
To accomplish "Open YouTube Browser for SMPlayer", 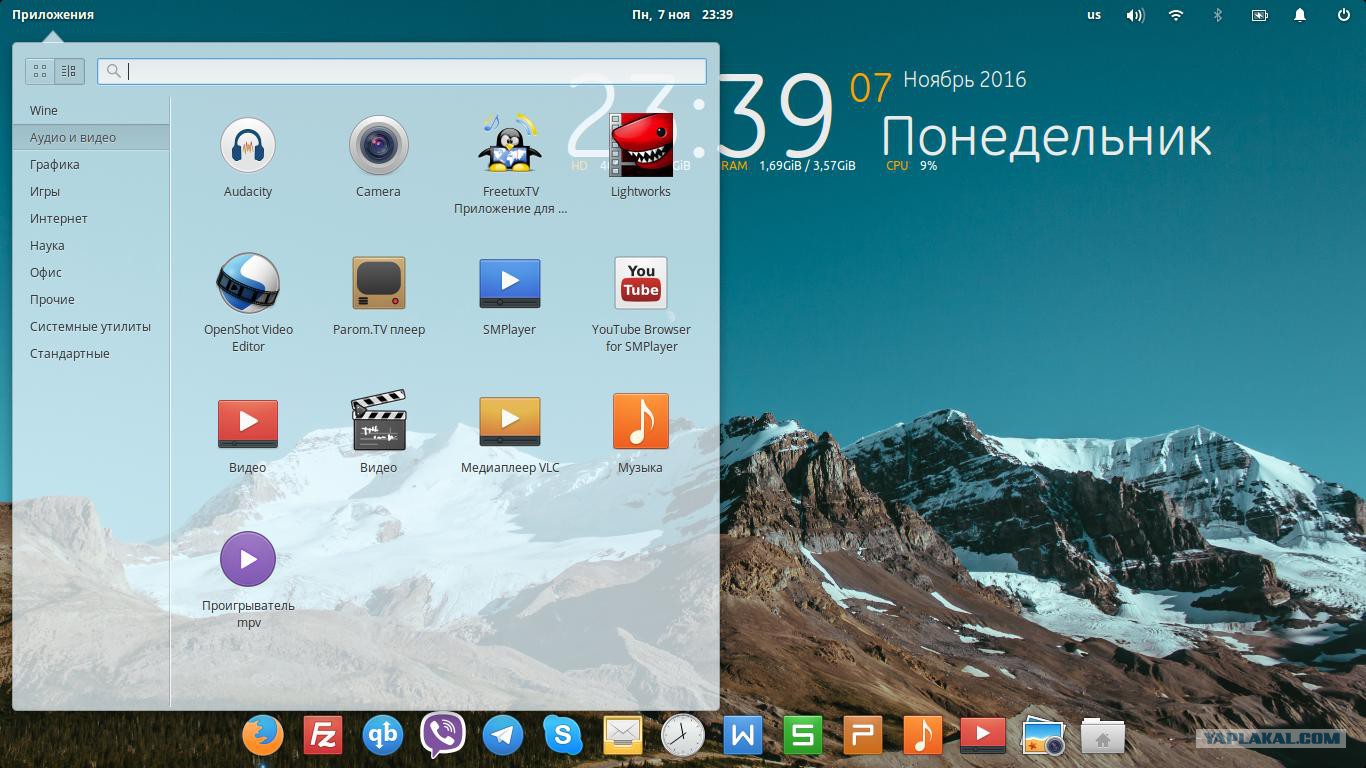I will pos(641,284).
